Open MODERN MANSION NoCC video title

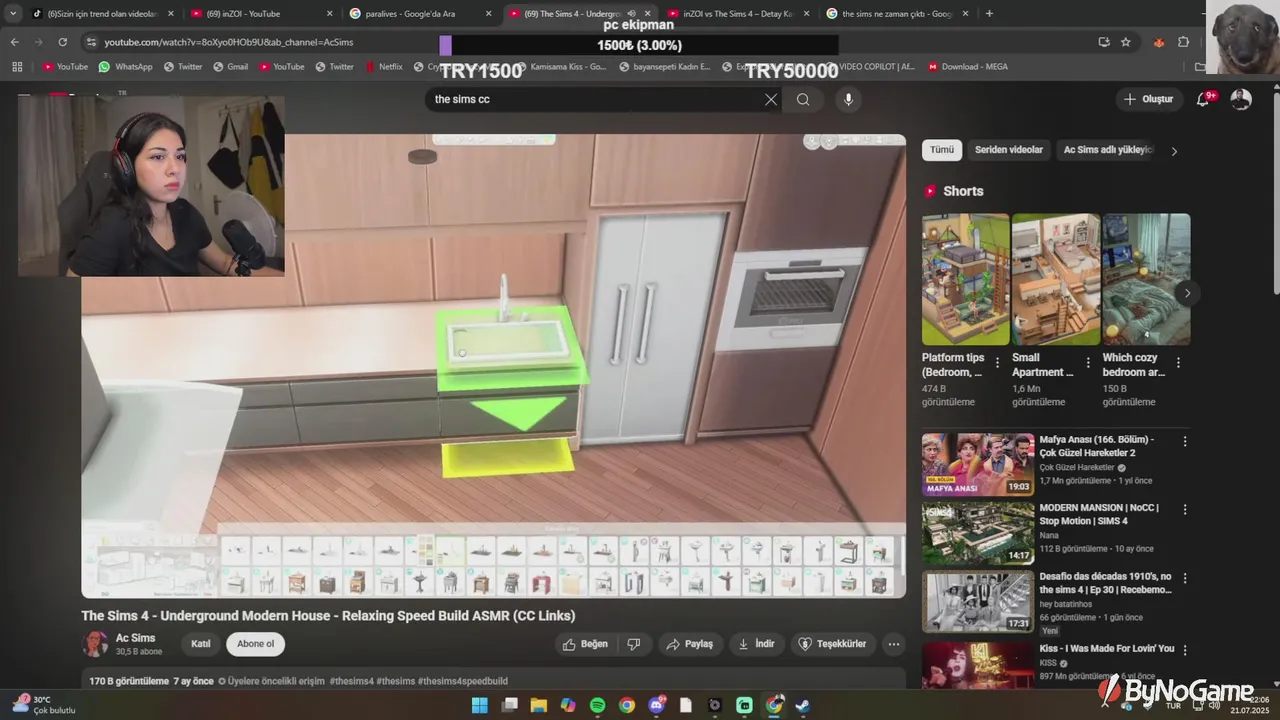[x=1099, y=514]
